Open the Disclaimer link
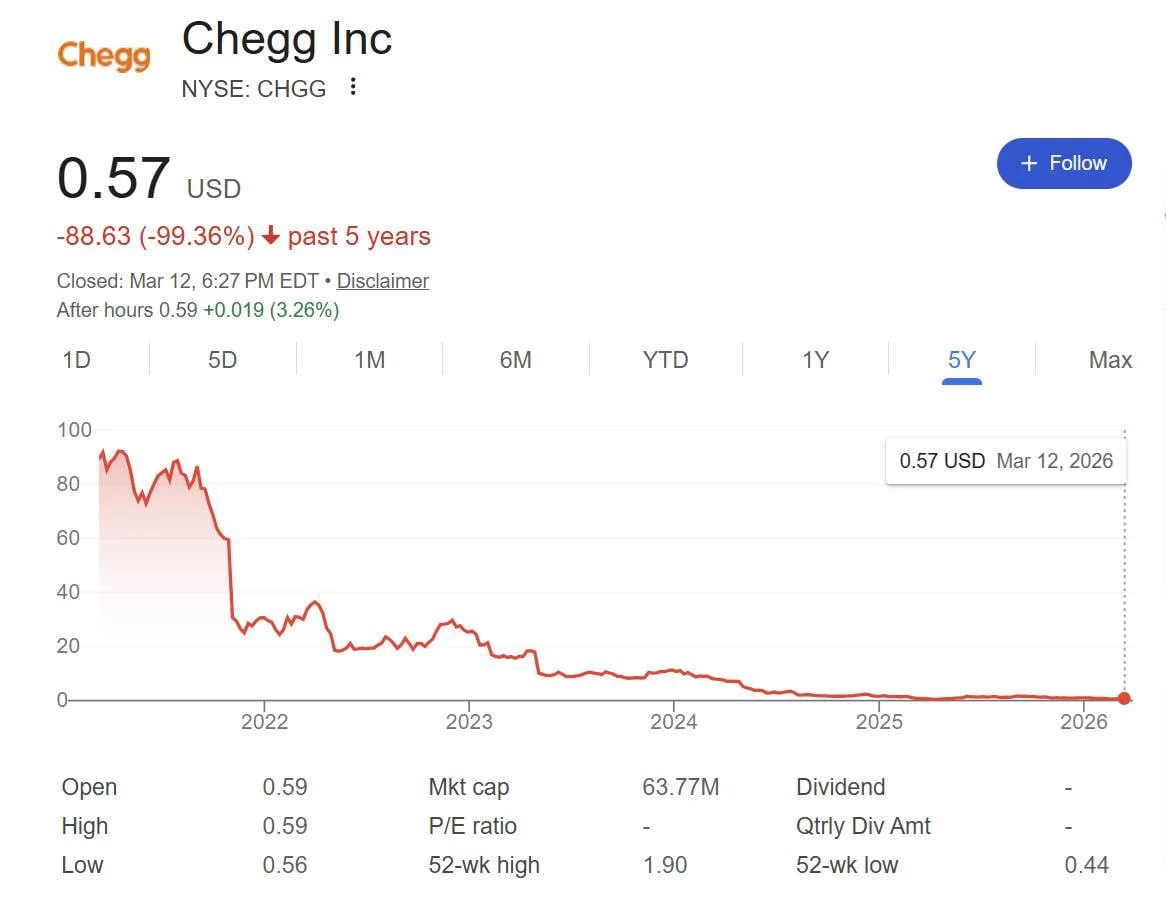This screenshot has height=912, width=1166. 382,281
